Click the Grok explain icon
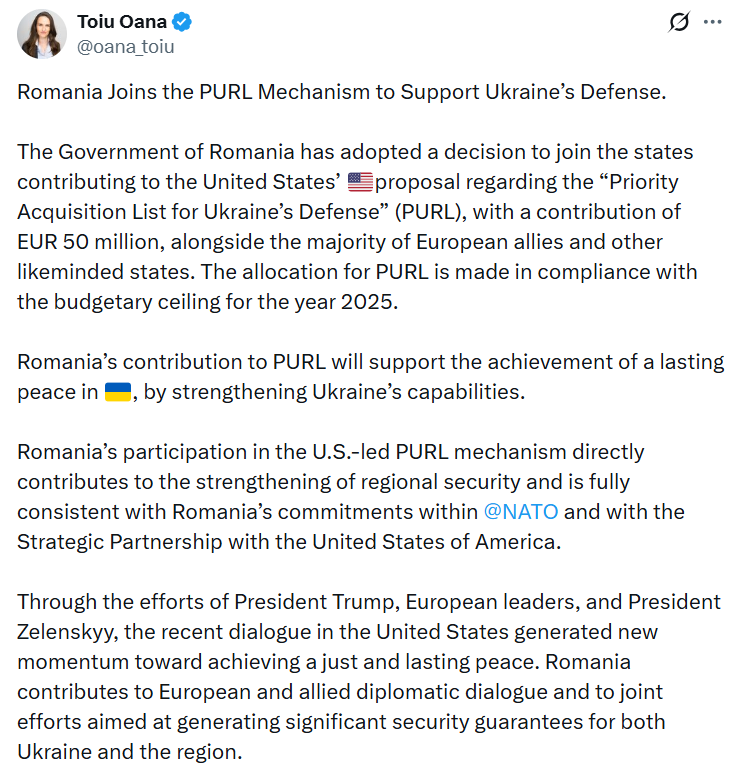 point(679,22)
